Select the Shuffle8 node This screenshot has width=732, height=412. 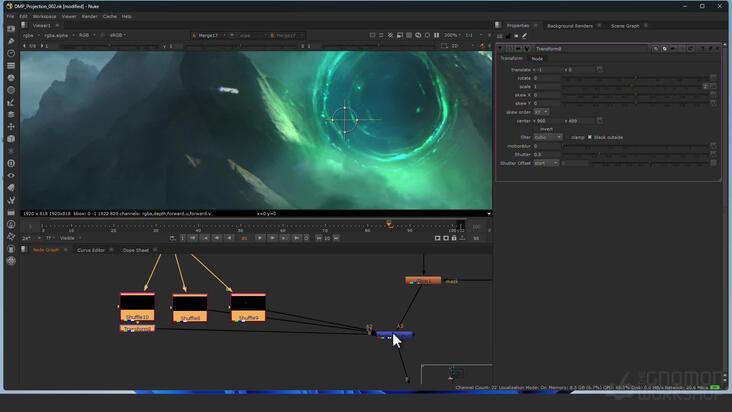click(x=190, y=308)
